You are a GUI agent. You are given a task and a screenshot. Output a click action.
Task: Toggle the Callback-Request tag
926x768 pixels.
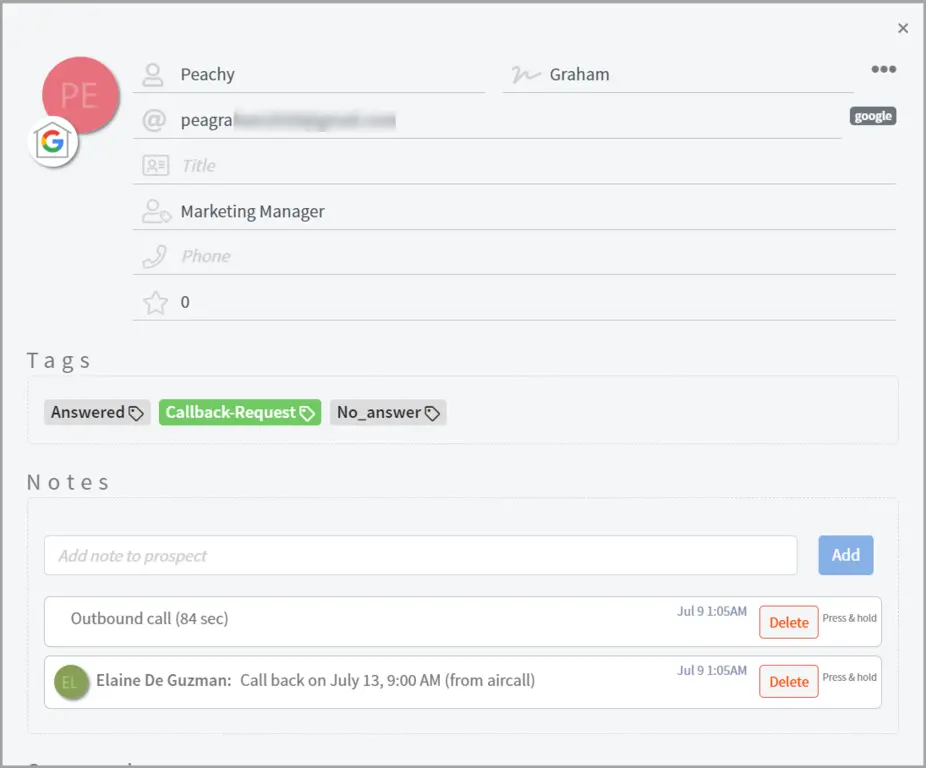pos(240,412)
